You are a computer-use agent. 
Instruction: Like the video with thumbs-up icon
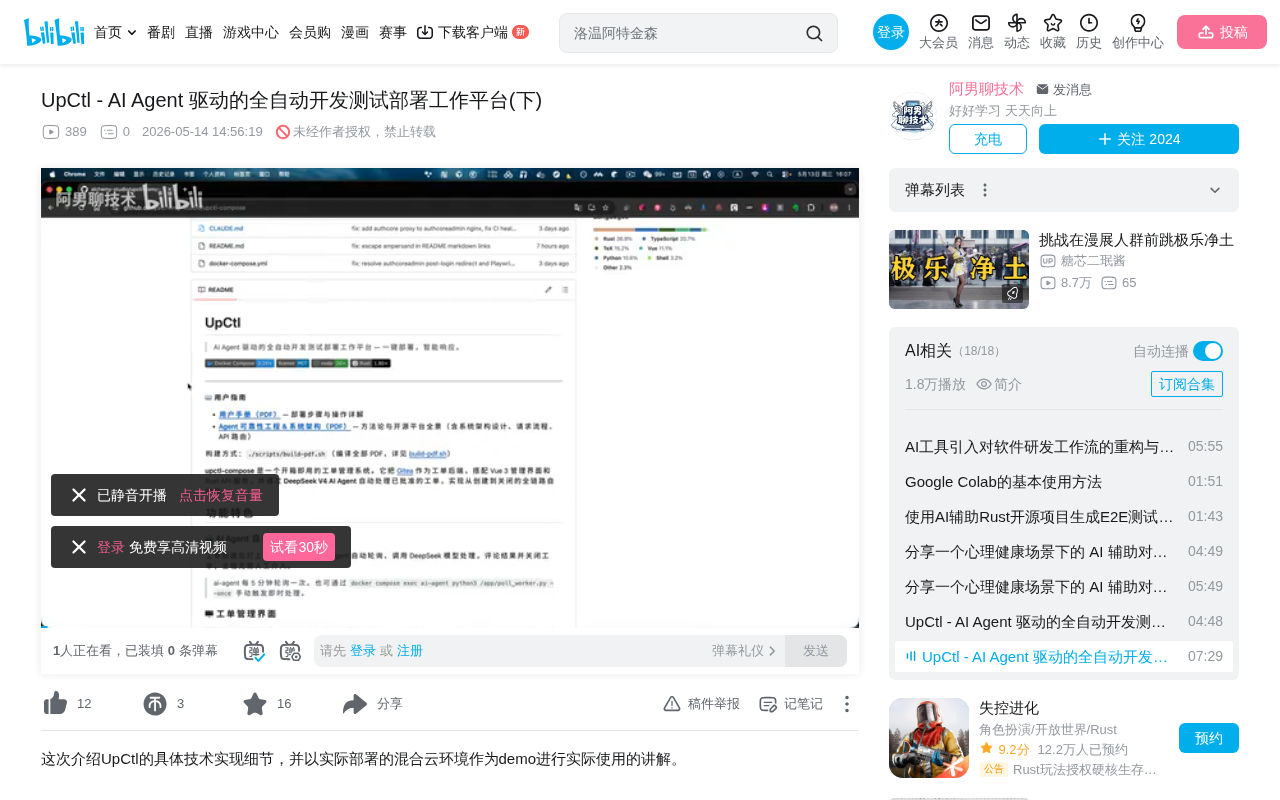coord(56,704)
